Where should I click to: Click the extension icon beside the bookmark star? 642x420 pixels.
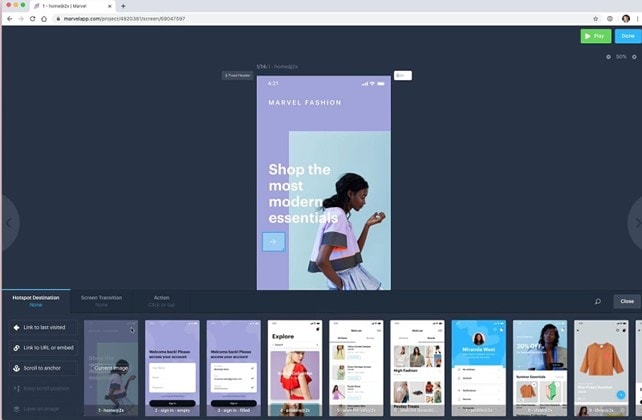coord(610,19)
